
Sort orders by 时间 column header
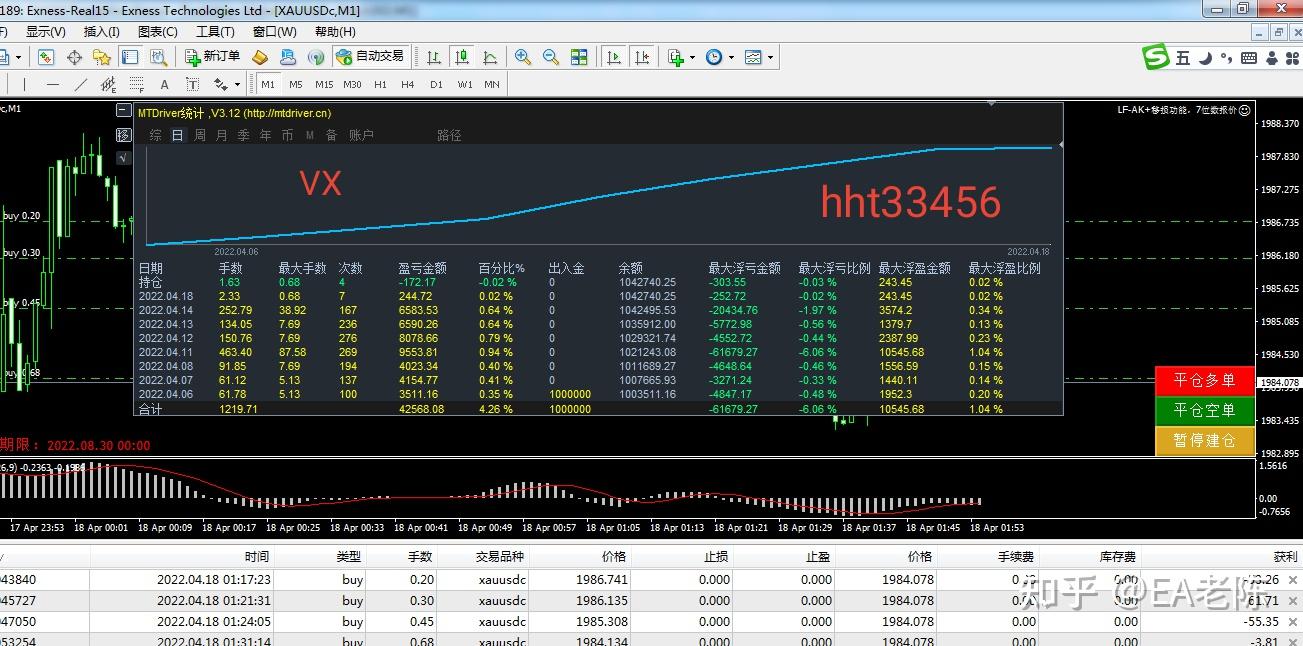[x=257, y=557]
